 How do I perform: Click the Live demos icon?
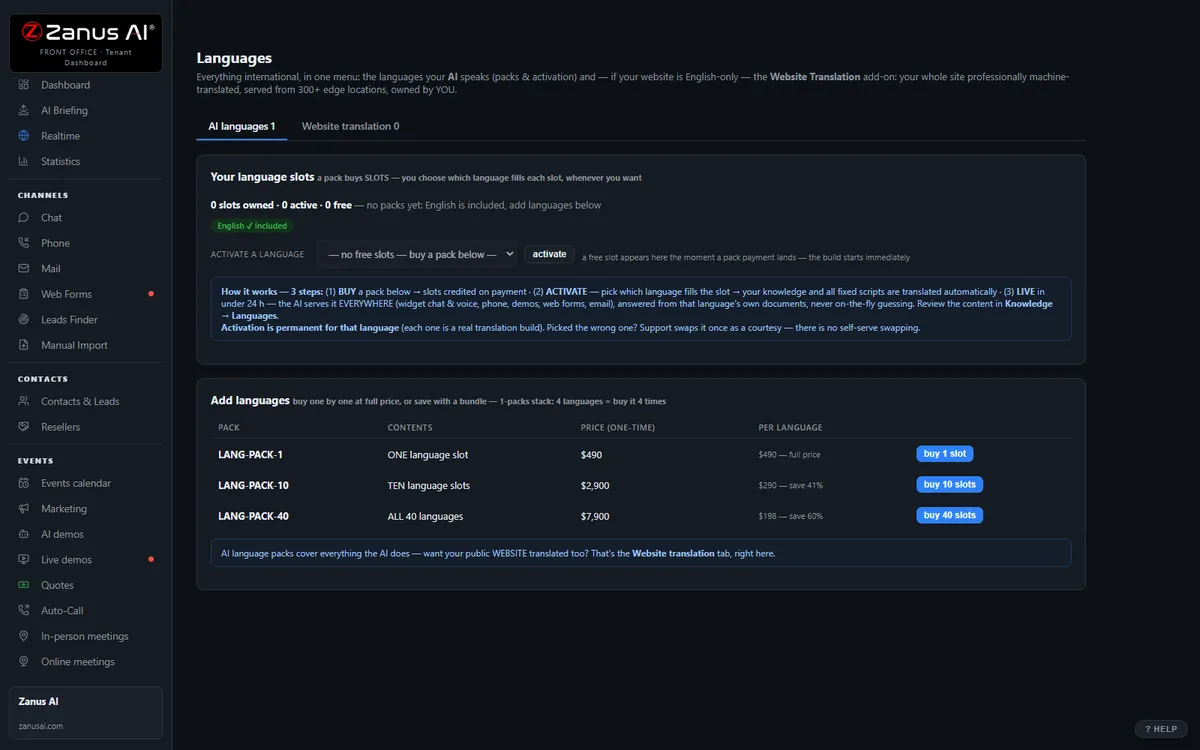tap(24, 559)
